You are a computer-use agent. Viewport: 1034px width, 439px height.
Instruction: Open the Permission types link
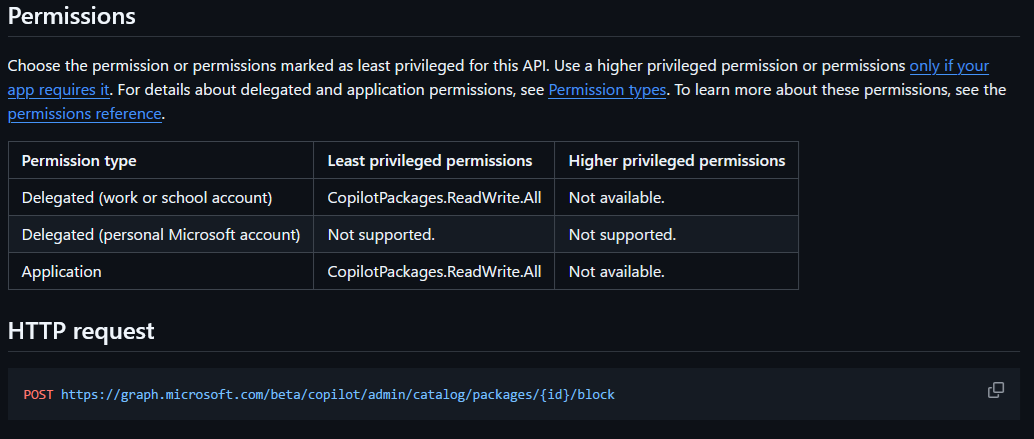(607, 90)
